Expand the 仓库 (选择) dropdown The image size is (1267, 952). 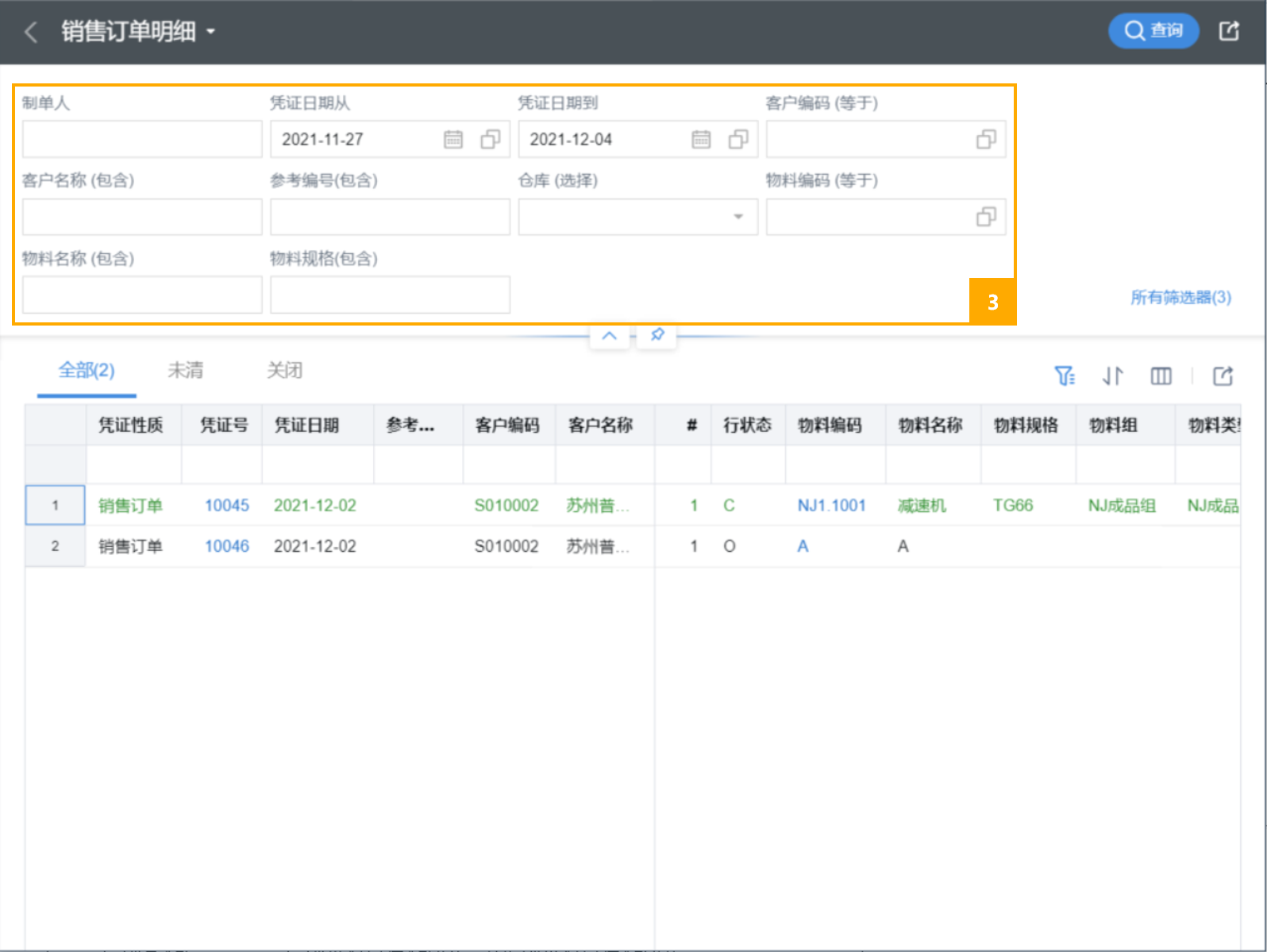[738, 217]
